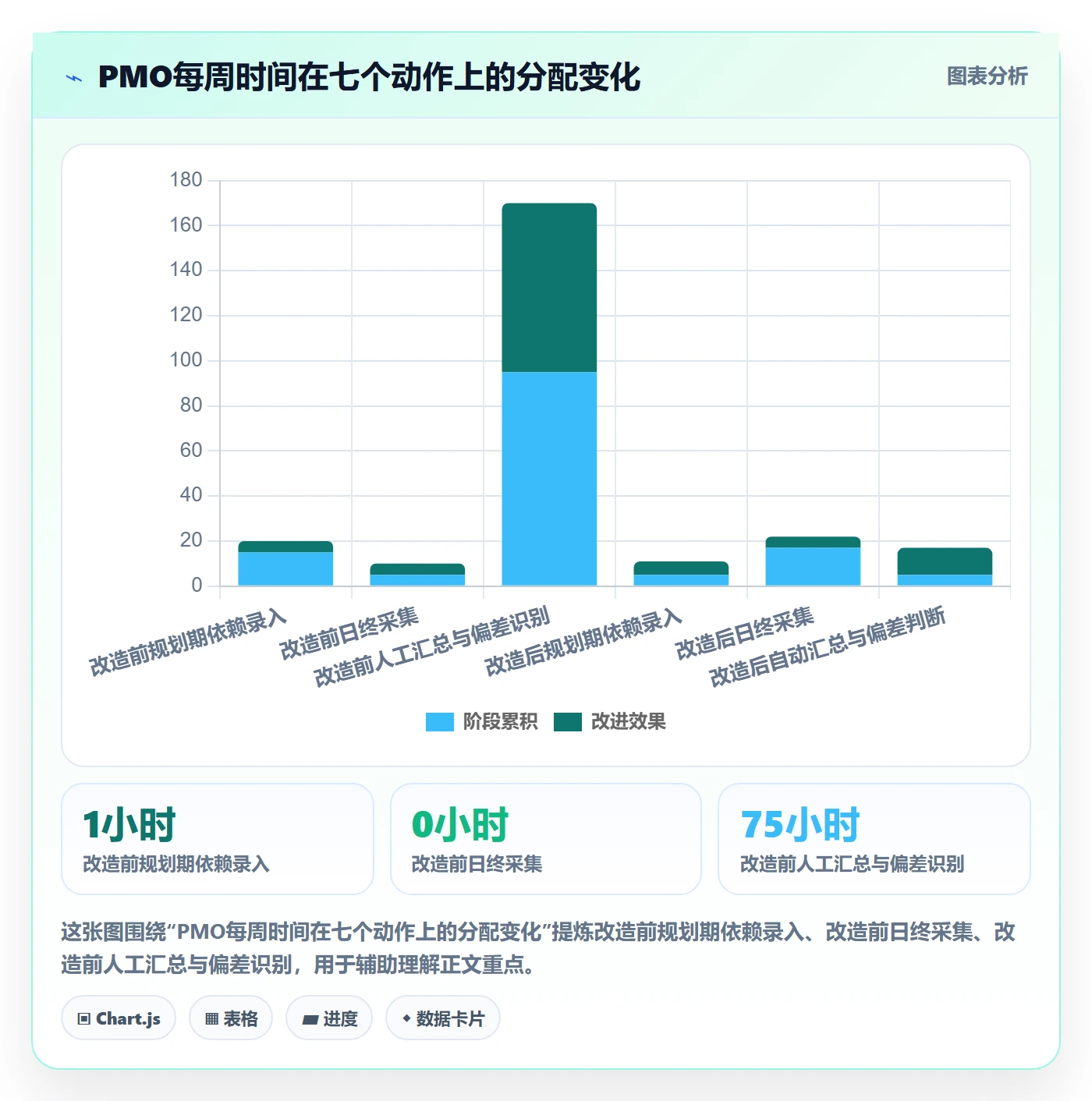Click the tall green segment of 改造前人工汇总与偏差识别 bar
The image size is (1092, 1101).
coord(549,288)
